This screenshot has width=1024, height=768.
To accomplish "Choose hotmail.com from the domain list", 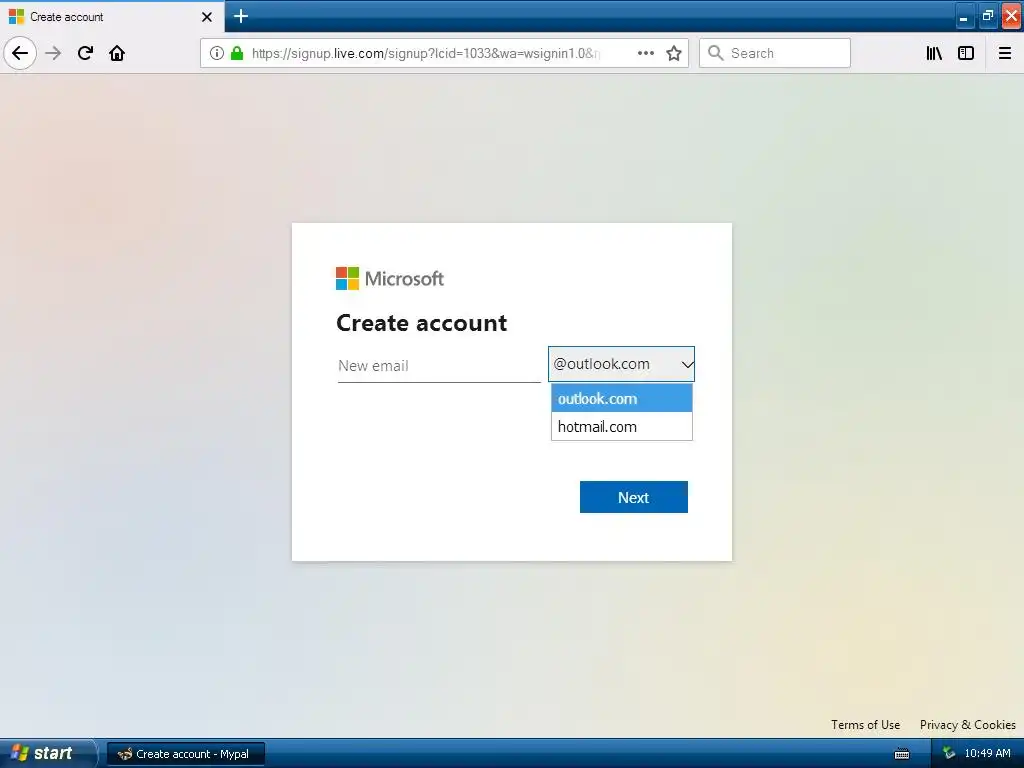I will tap(622, 426).
